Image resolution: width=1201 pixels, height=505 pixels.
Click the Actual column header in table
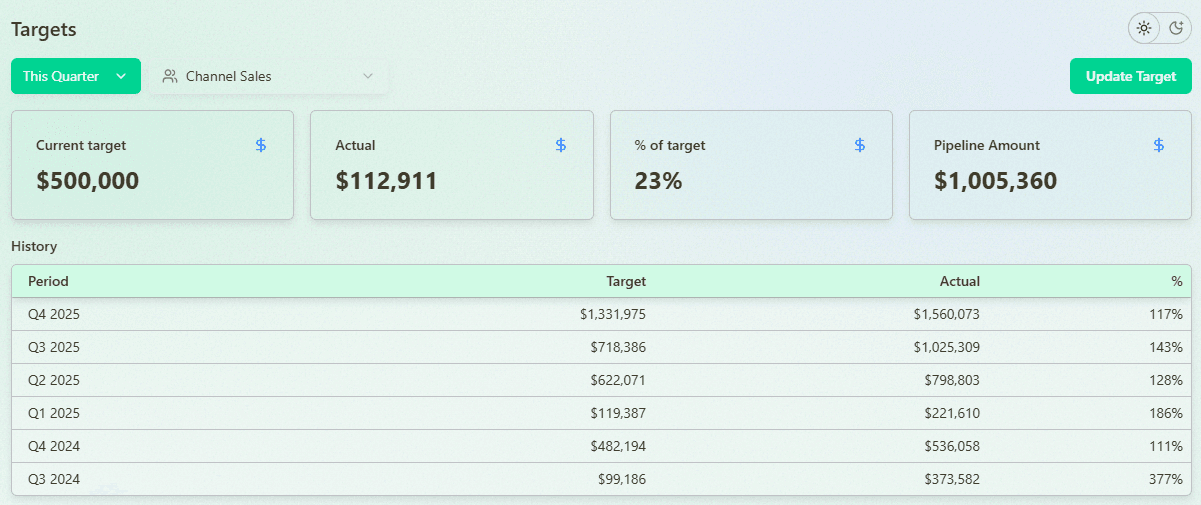pos(960,281)
